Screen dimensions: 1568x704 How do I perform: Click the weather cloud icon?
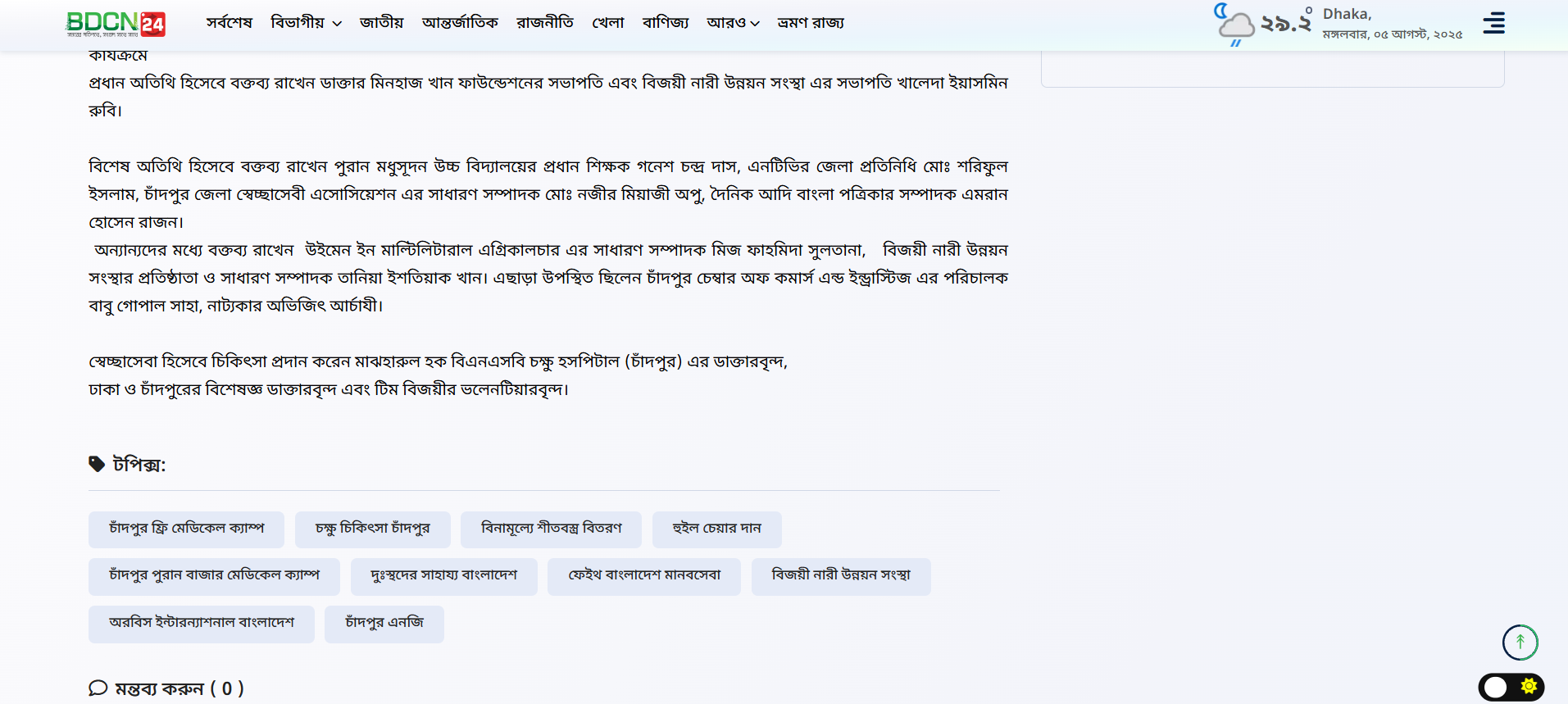pyautogui.click(x=1234, y=25)
